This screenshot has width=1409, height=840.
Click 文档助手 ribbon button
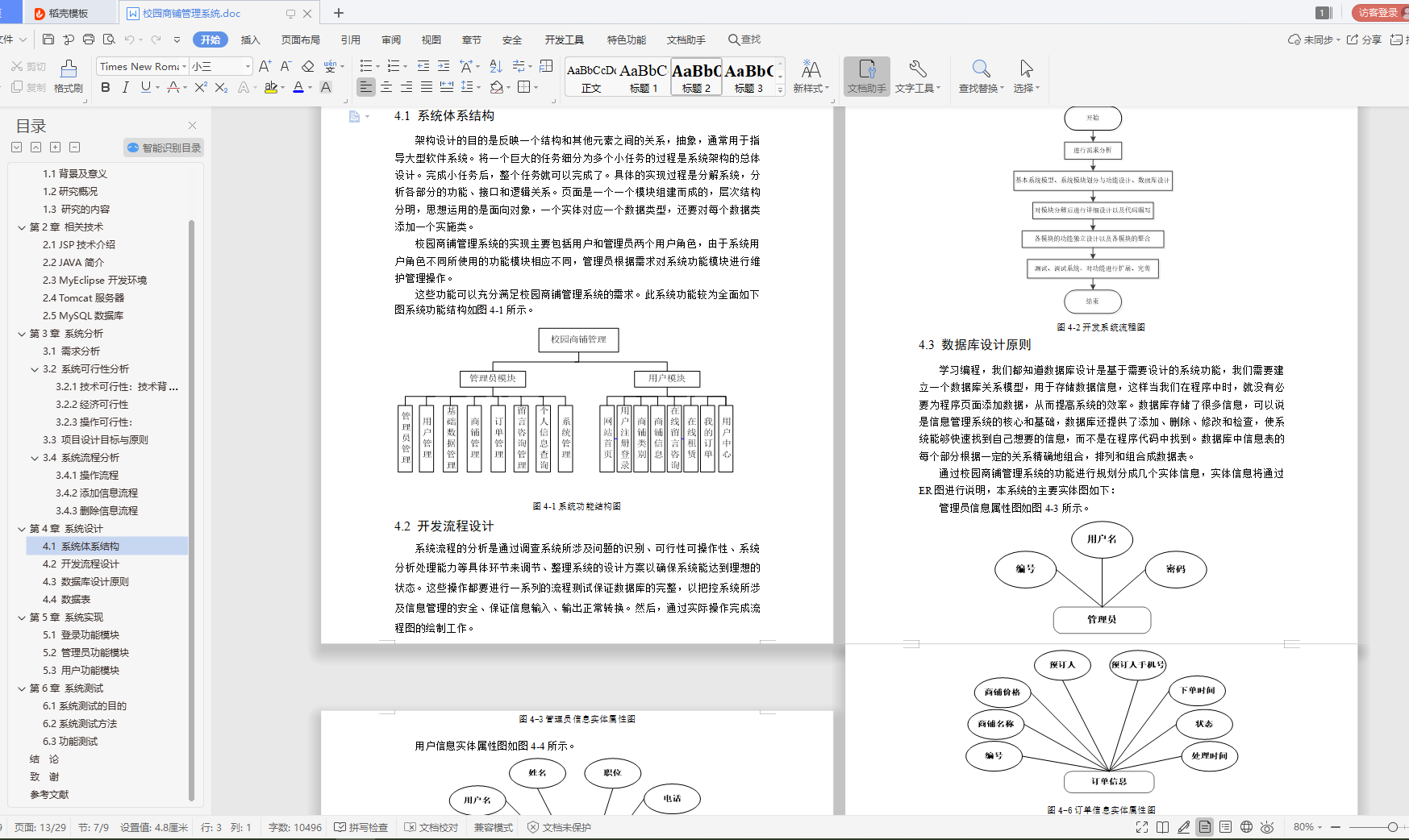point(867,77)
